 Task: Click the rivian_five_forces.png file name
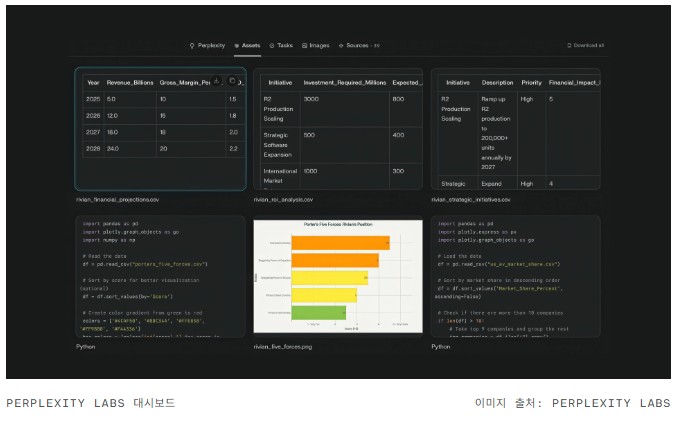[x=283, y=347]
